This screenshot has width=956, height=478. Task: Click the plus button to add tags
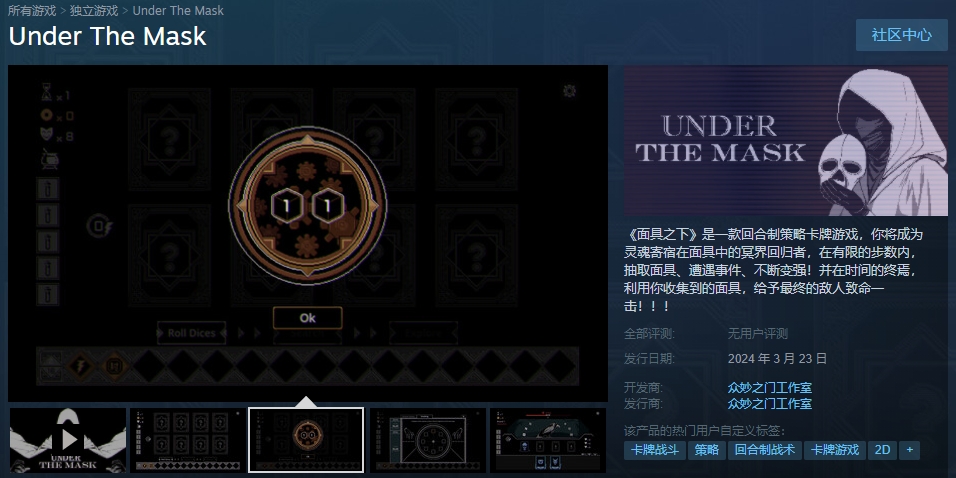point(910,450)
